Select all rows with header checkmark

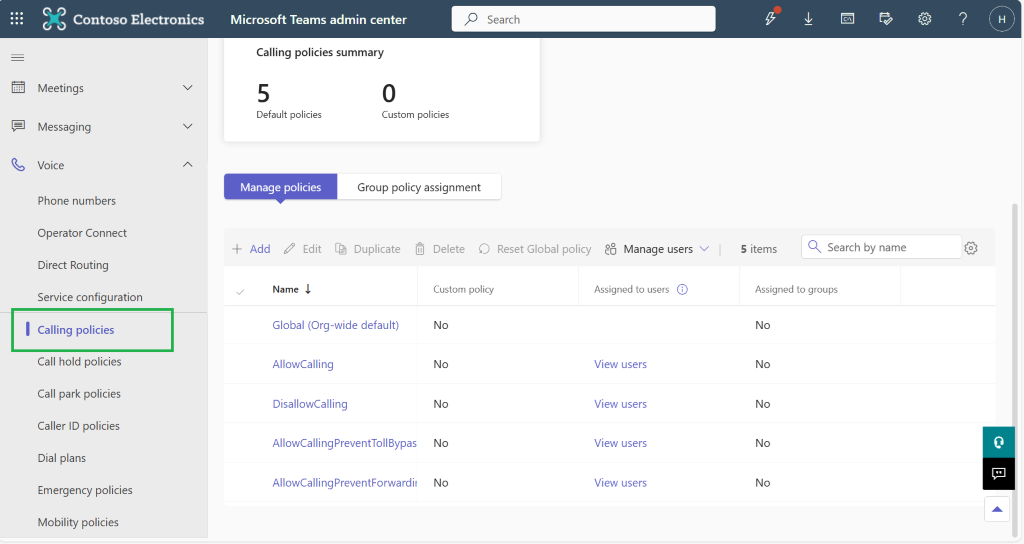click(240, 291)
